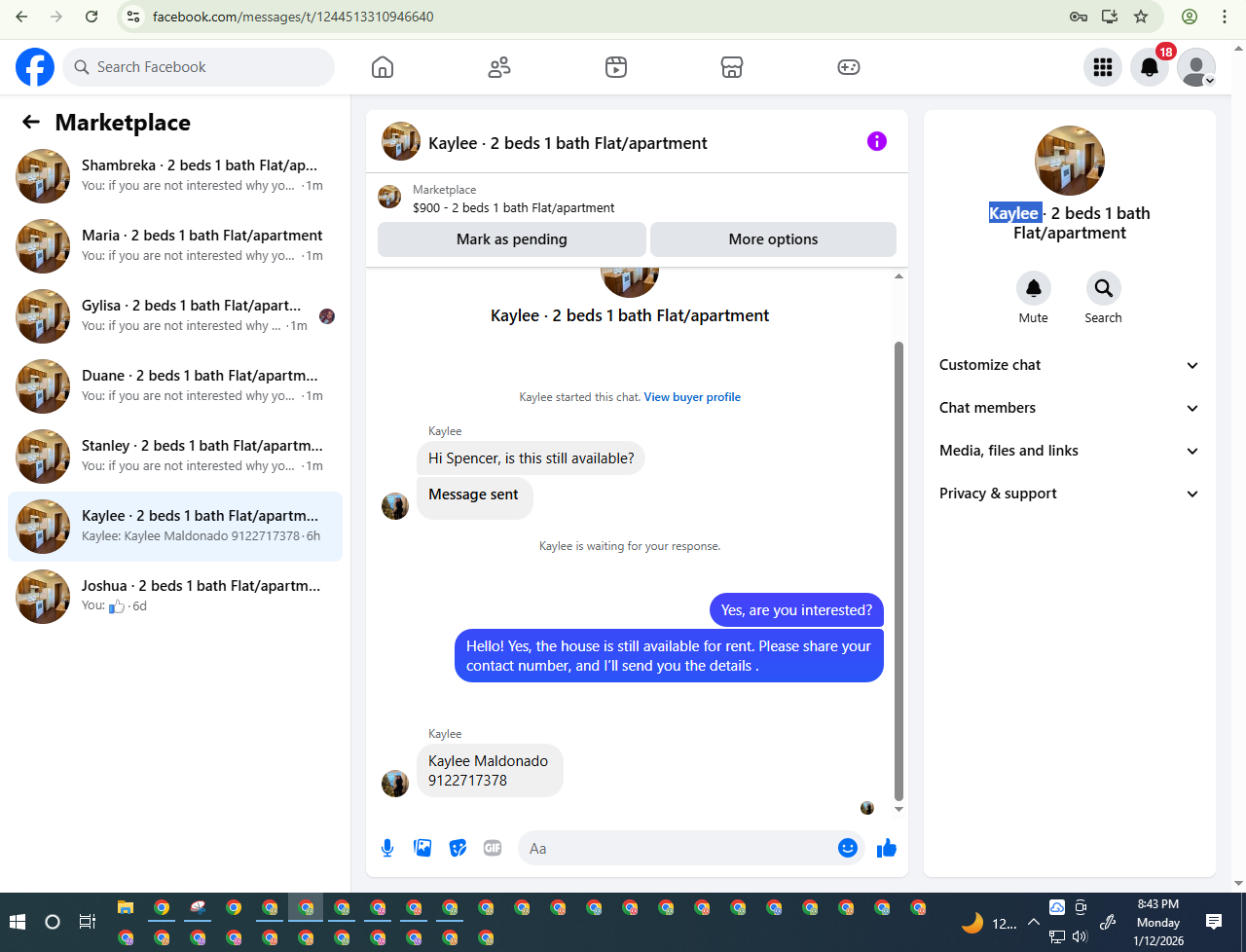Open the Facebook menu grid icon
The width and height of the screenshot is (1246, 952).
[1103, 67]
